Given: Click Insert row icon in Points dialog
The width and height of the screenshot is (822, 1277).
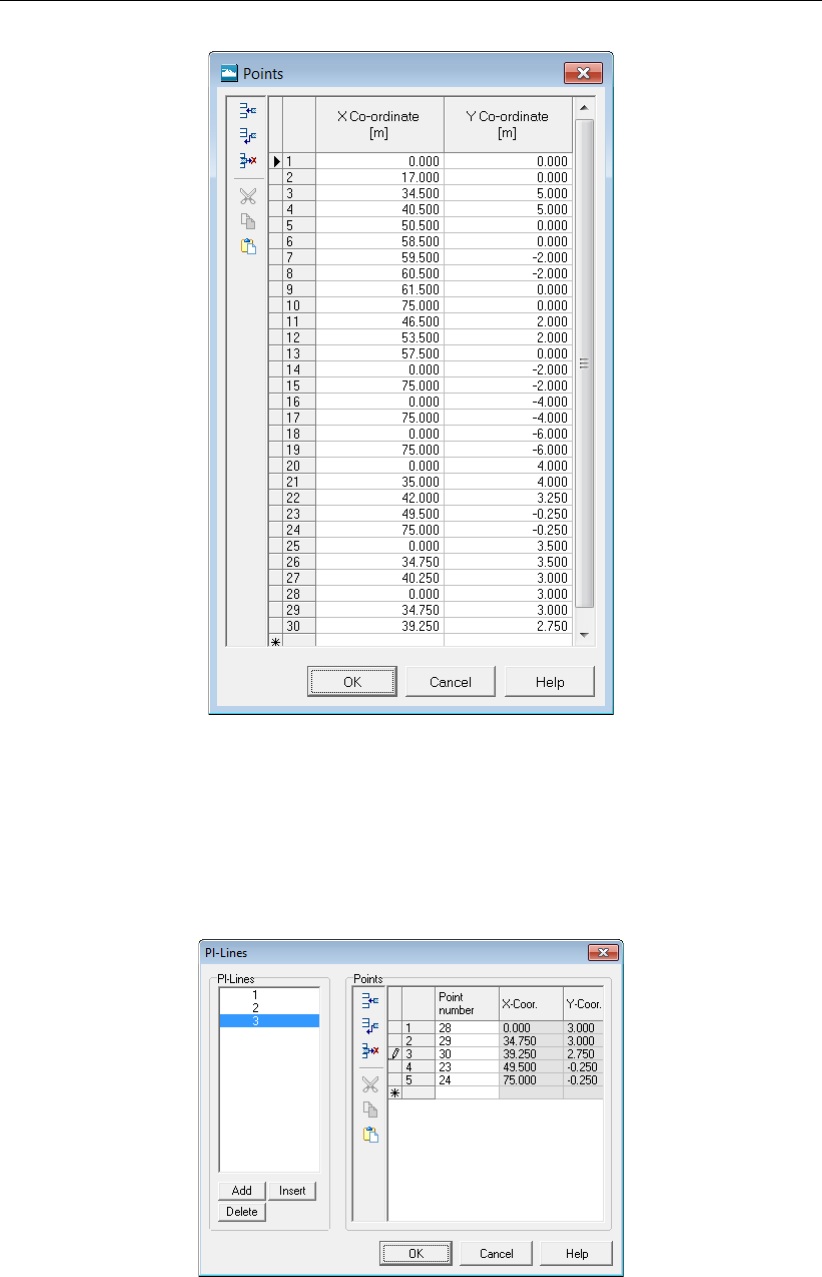Looking at the screenshot, I should click(248, 135).
